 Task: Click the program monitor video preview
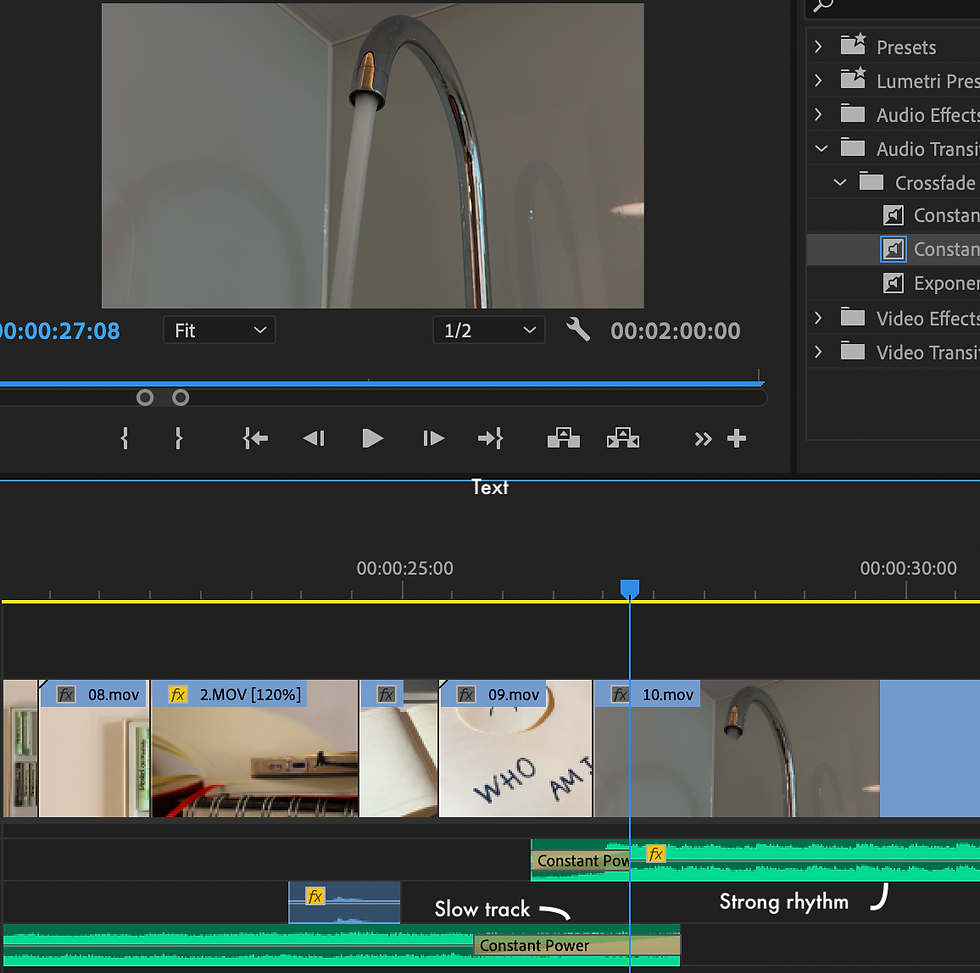pos(372,155)
